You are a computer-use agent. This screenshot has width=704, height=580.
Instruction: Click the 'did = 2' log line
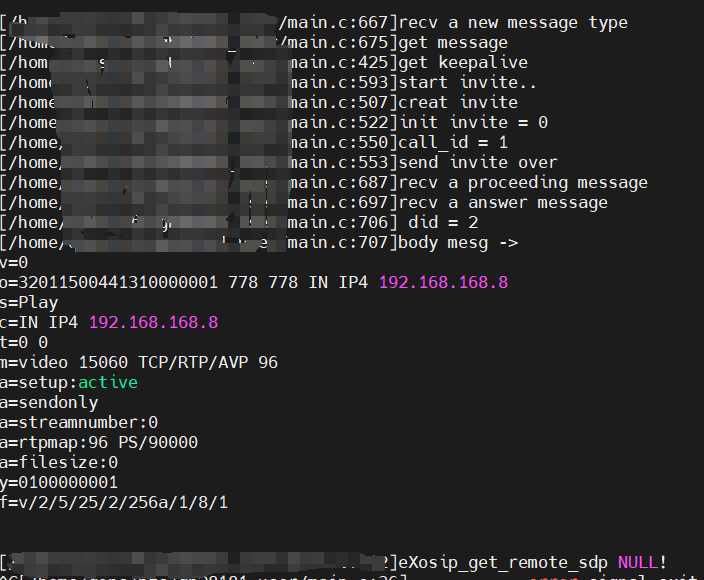(x=443, y=223)
